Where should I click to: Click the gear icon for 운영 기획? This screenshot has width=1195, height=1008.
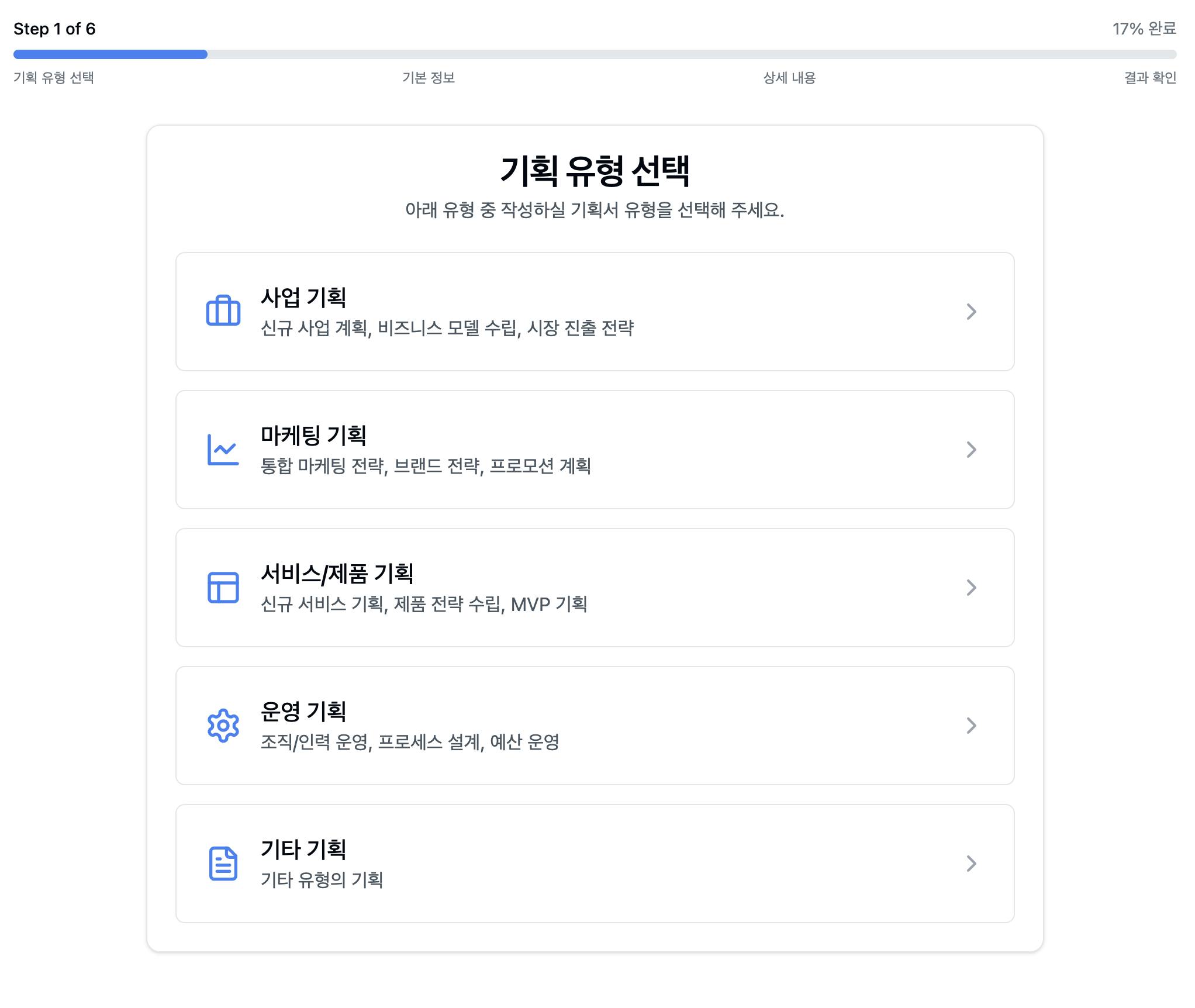[x=223, y=726]
